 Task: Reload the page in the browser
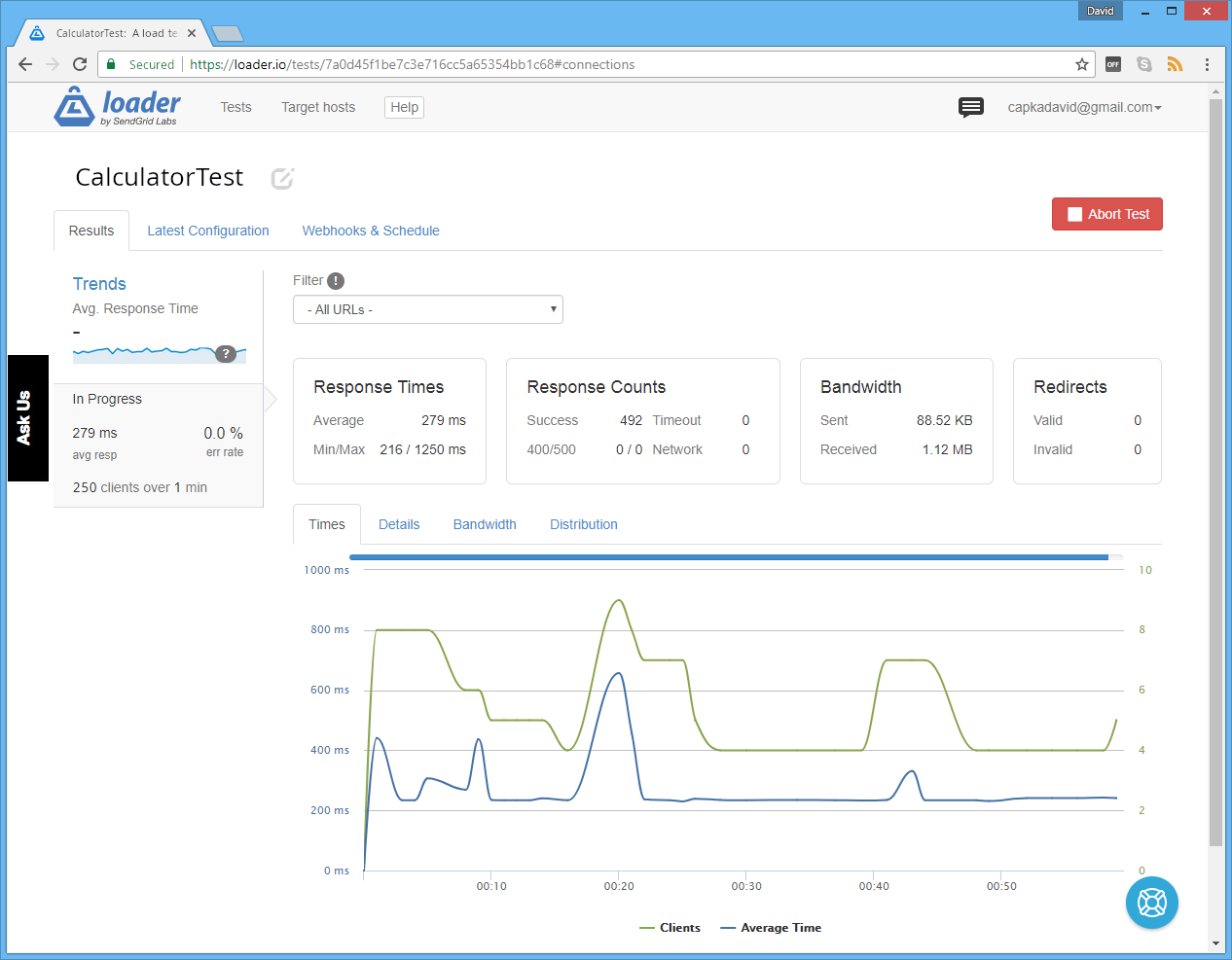point(80,64)
